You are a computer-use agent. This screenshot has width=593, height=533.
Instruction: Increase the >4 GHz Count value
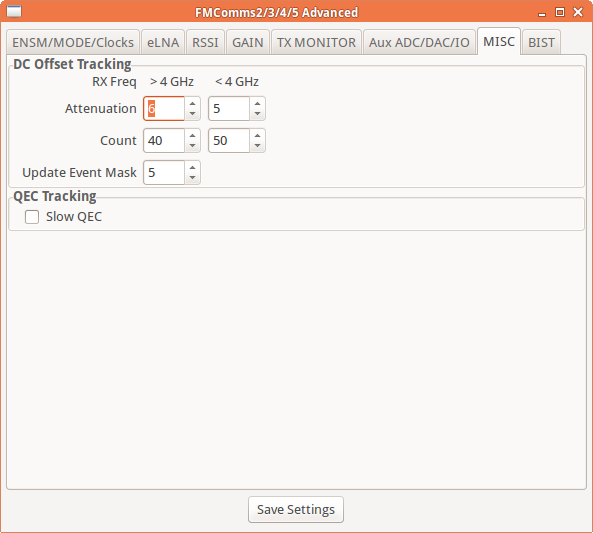click(192, 135)
